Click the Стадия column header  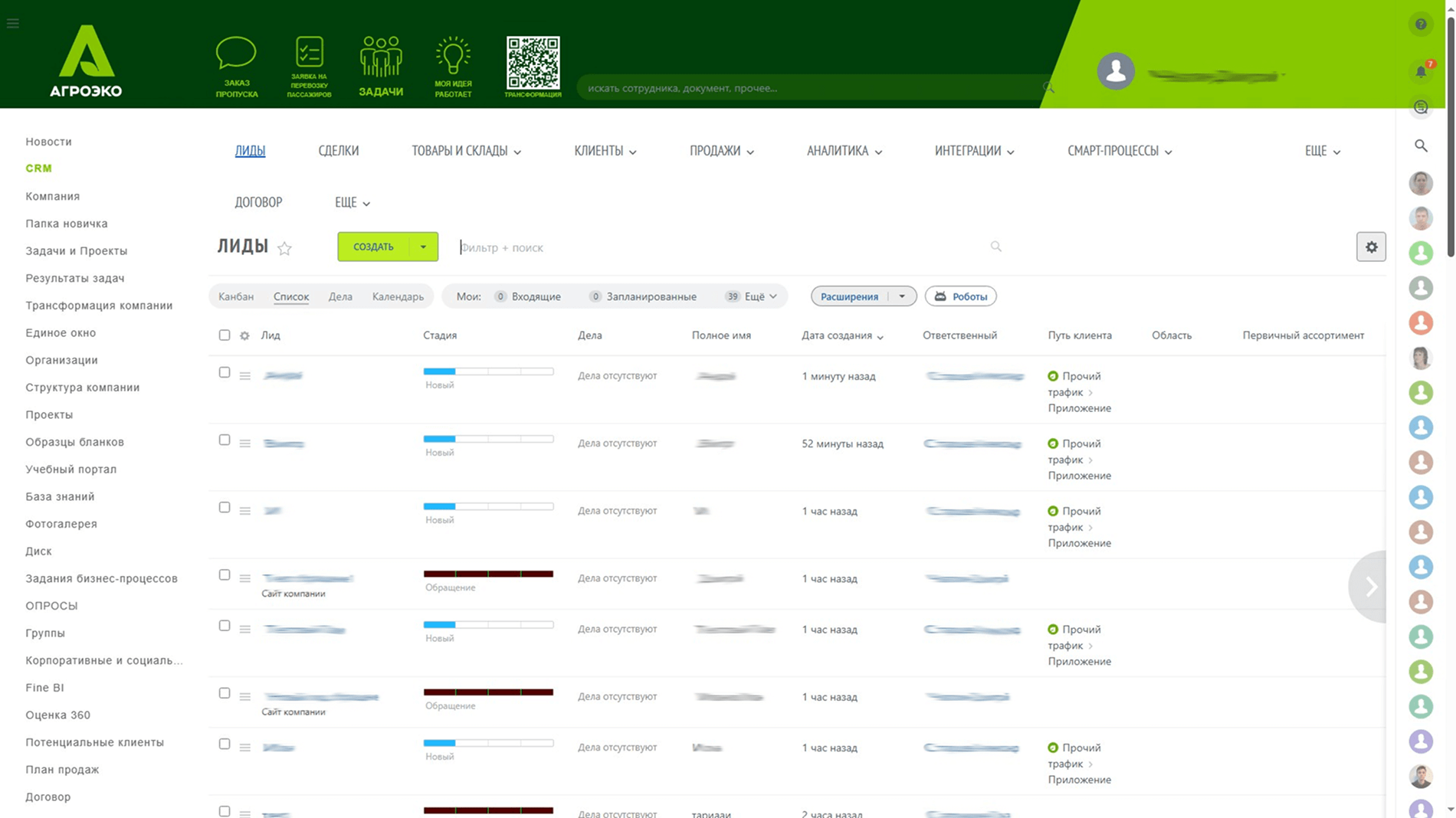tap(440, 335)
